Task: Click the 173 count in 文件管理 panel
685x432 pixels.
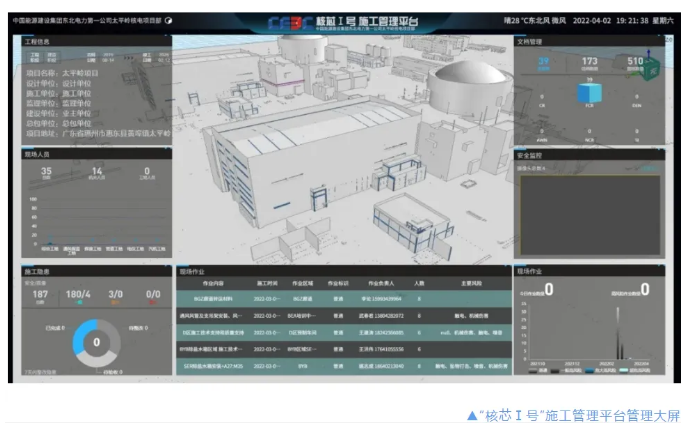Action: [590, 62]
